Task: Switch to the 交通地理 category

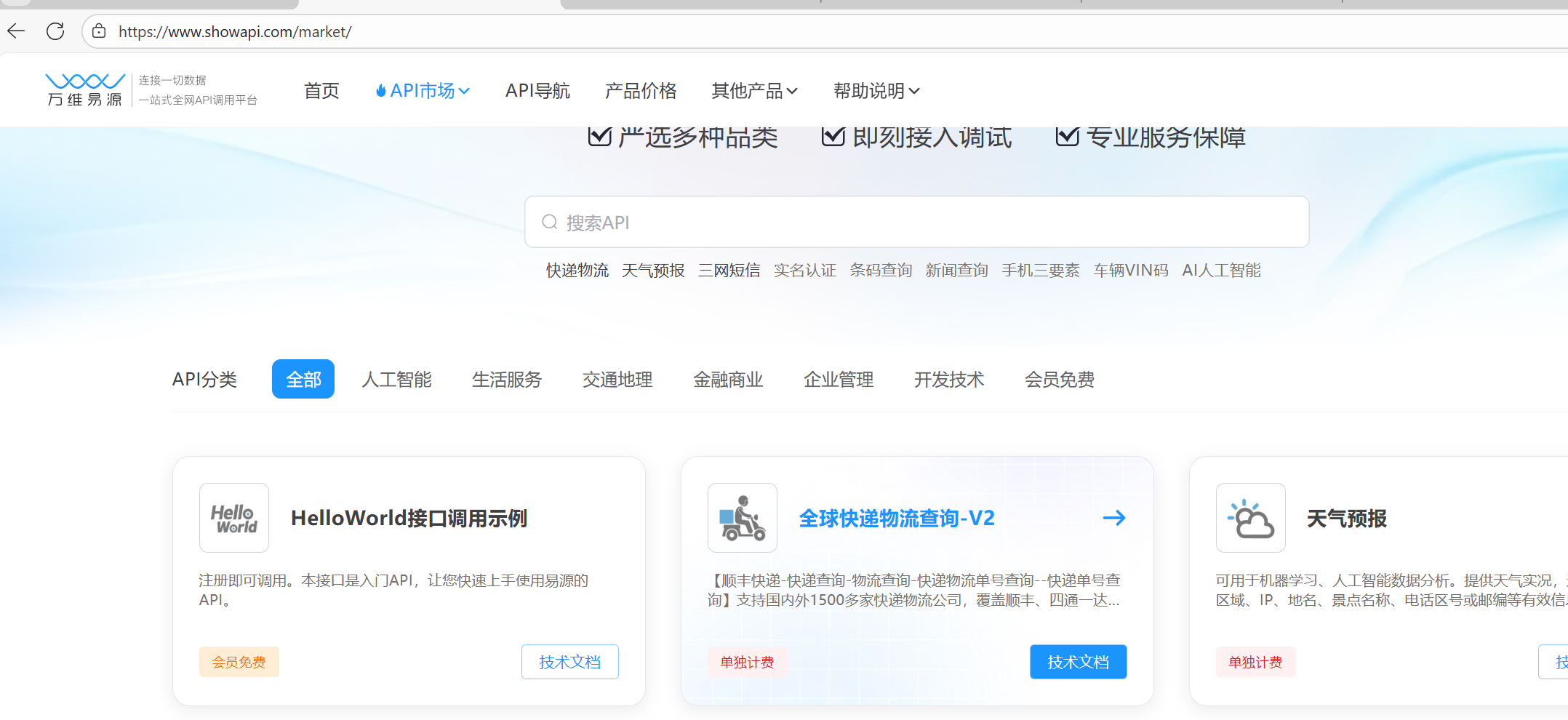Action: (x=618, y=379)
